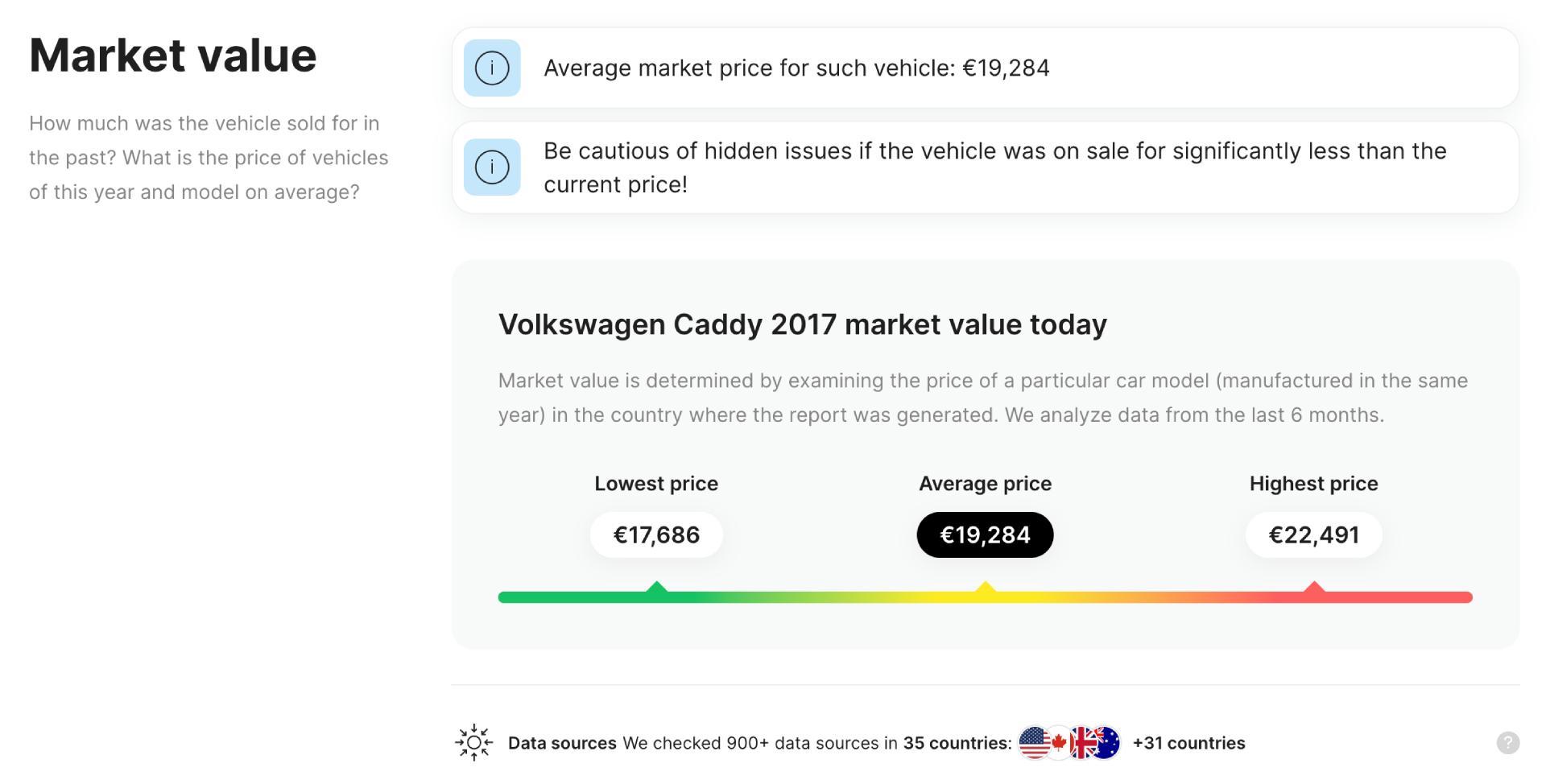
Task: Click the highest price arrow on the price scale
Action: click(1313, 590)
